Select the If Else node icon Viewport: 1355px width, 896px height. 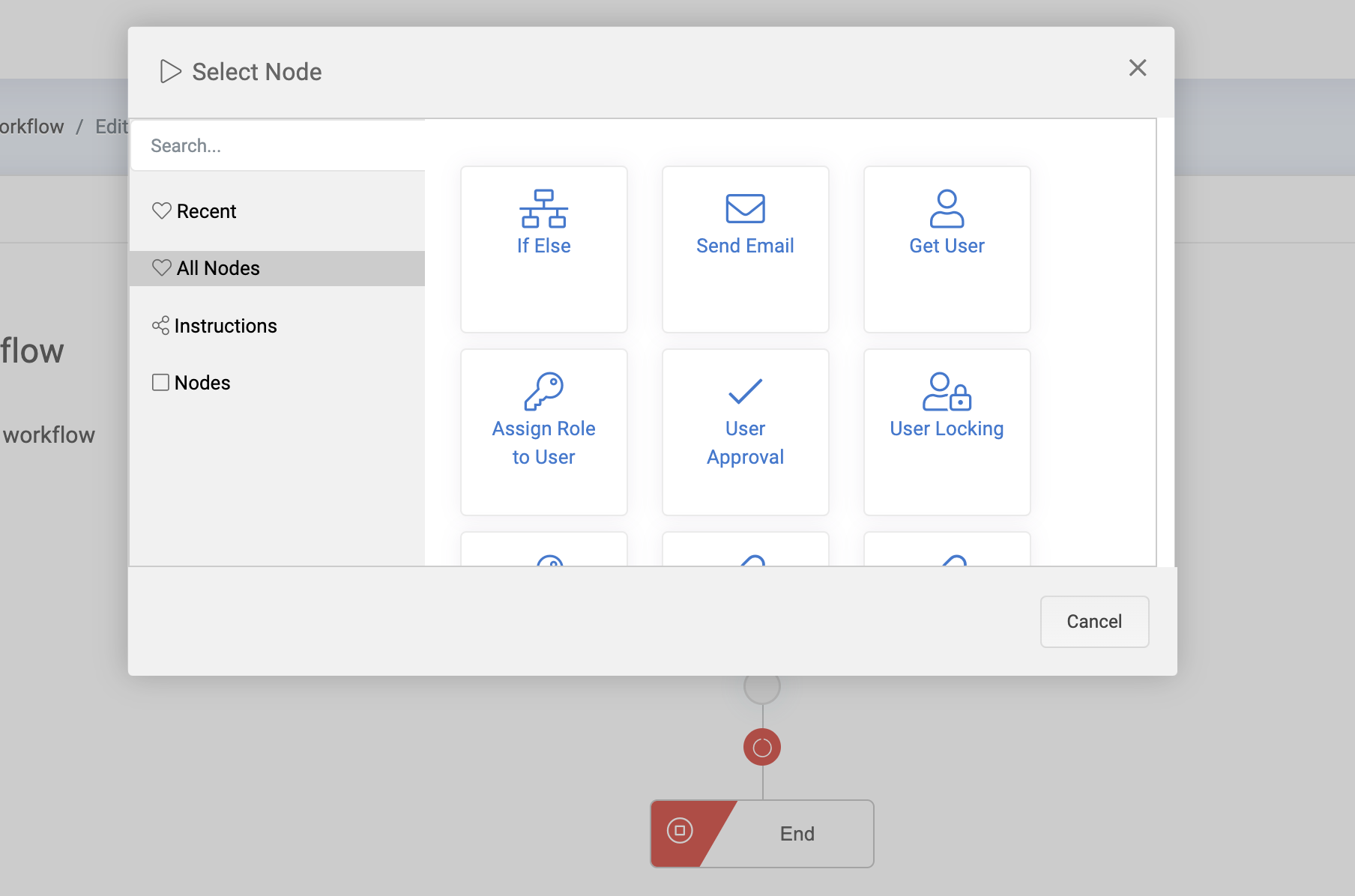543,208
